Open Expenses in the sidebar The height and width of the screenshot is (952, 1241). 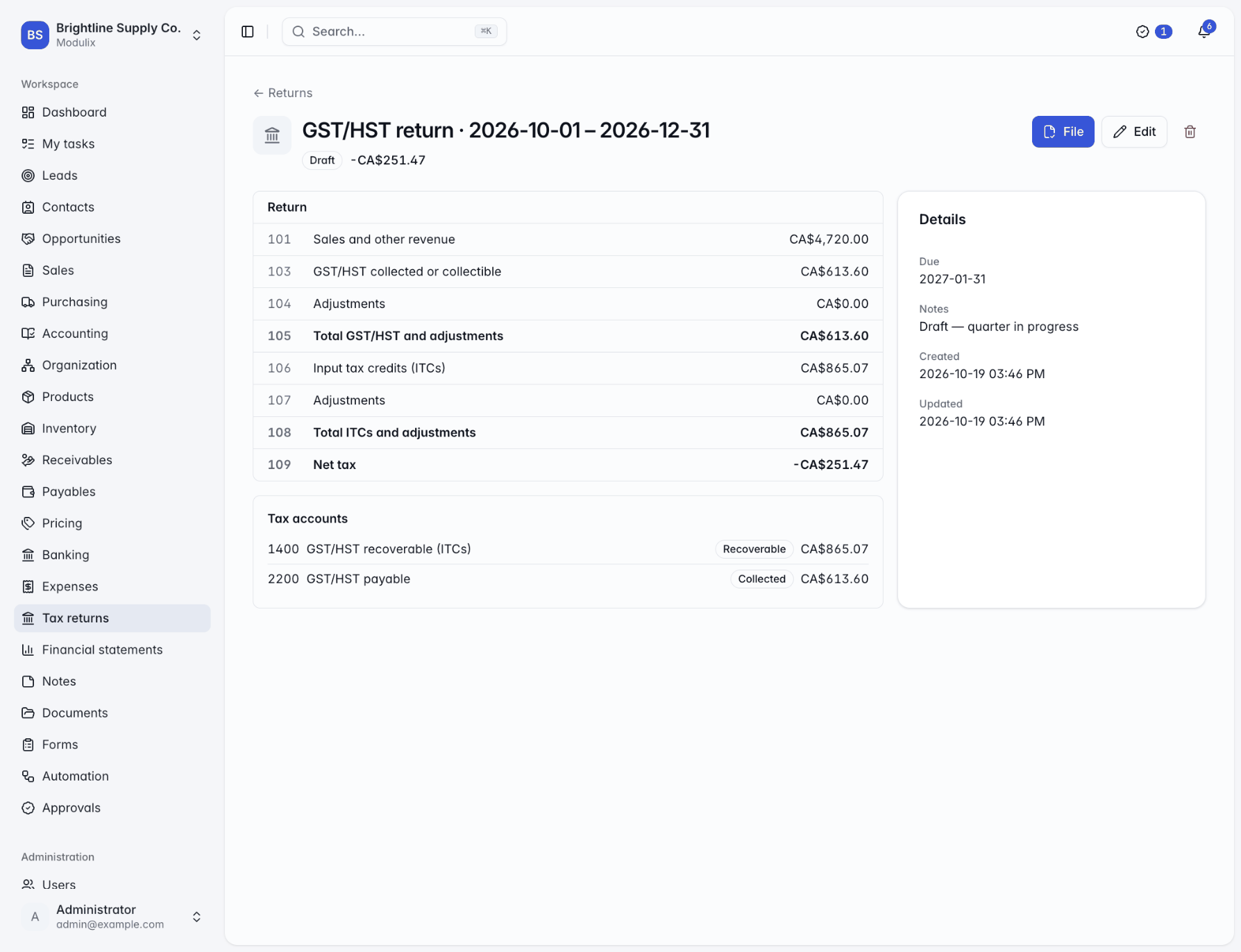point(112,586)
